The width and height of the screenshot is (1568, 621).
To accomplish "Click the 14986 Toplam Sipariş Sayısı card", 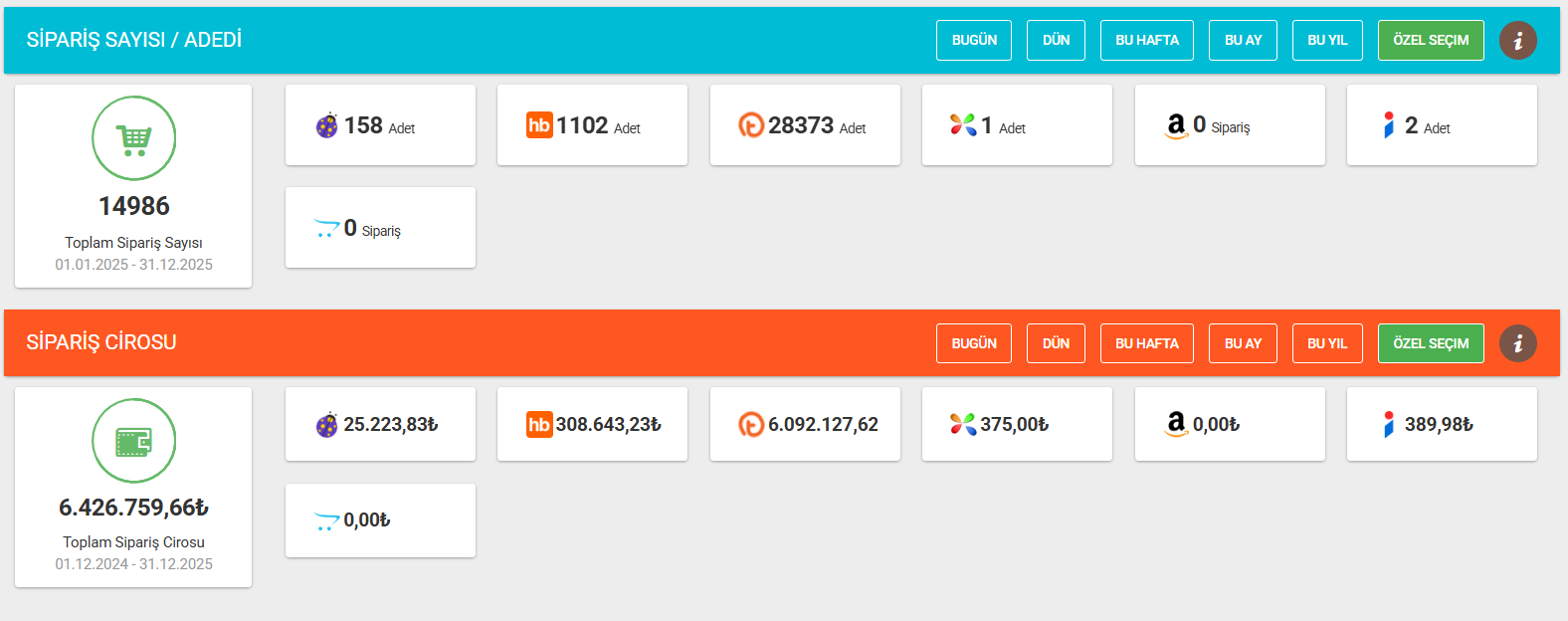I will tap(133, 187).
